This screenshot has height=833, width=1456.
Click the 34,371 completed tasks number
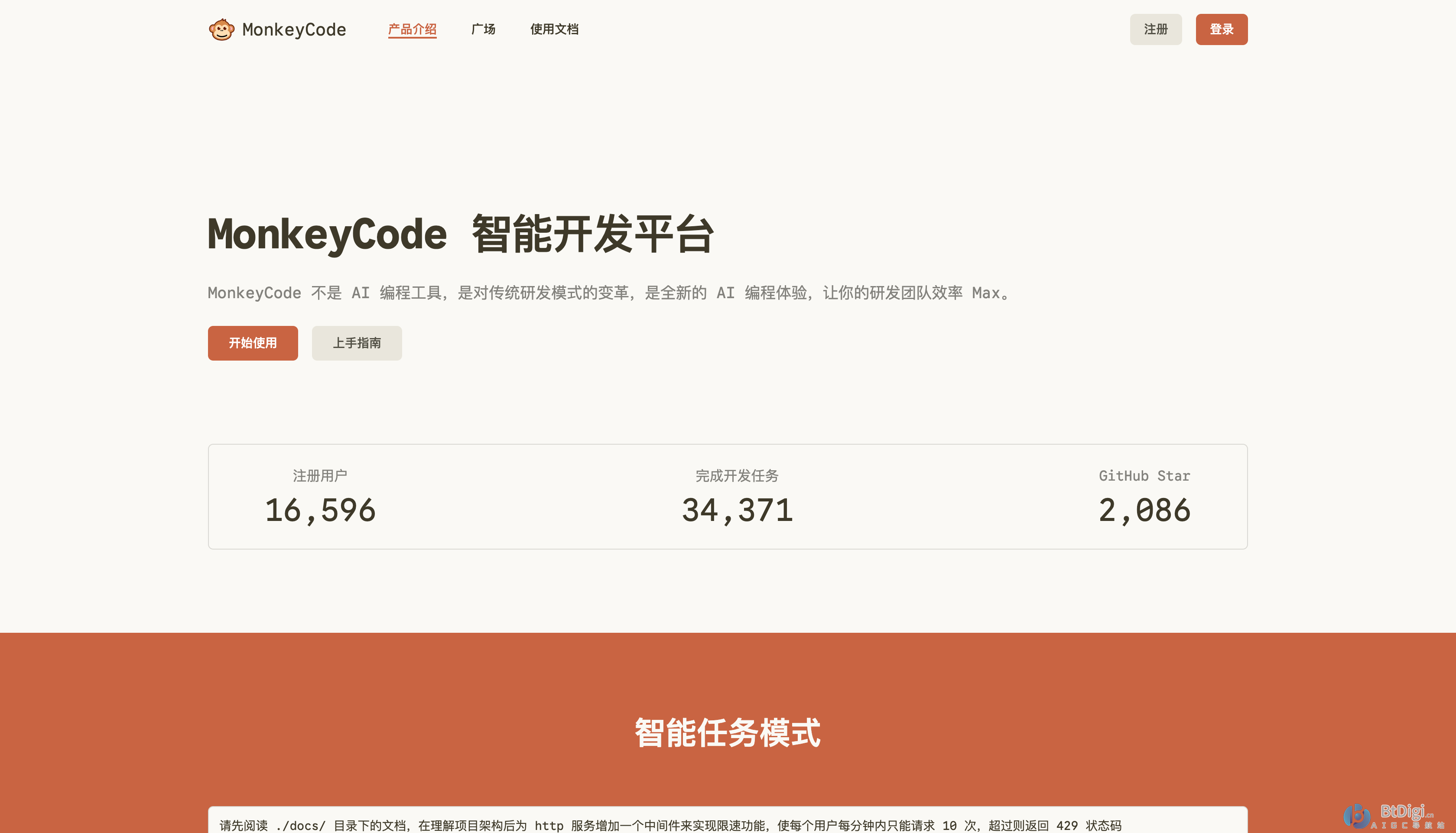click(x=737, y=510)
